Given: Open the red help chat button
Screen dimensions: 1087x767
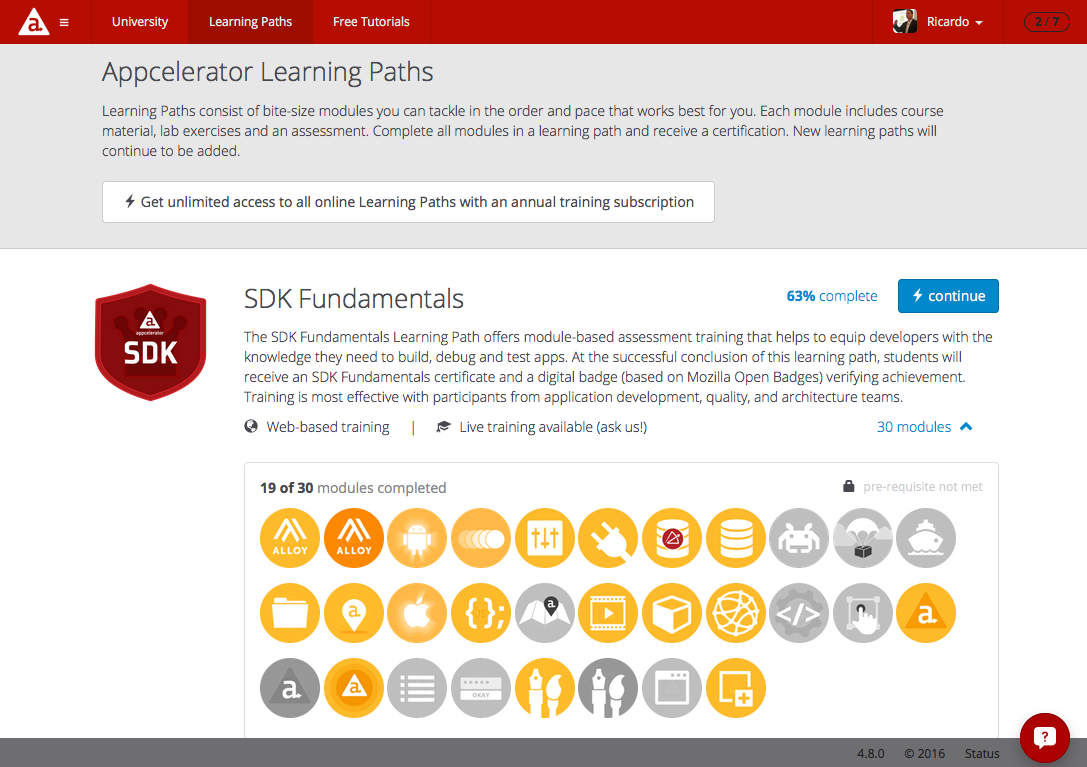Looking at the screenshot, I should click(1045, 737).
